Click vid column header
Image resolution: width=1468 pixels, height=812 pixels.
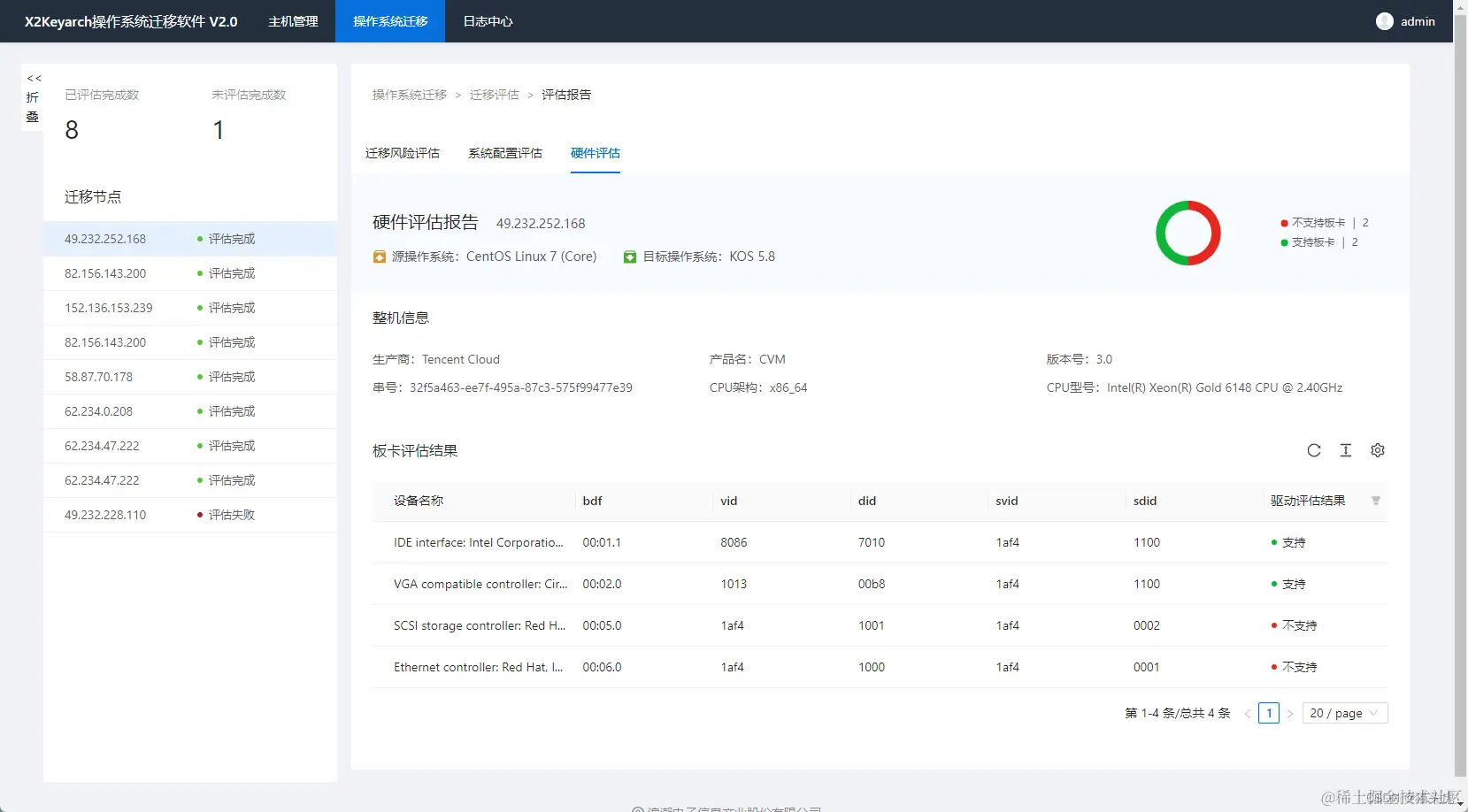tap(729, 501)
